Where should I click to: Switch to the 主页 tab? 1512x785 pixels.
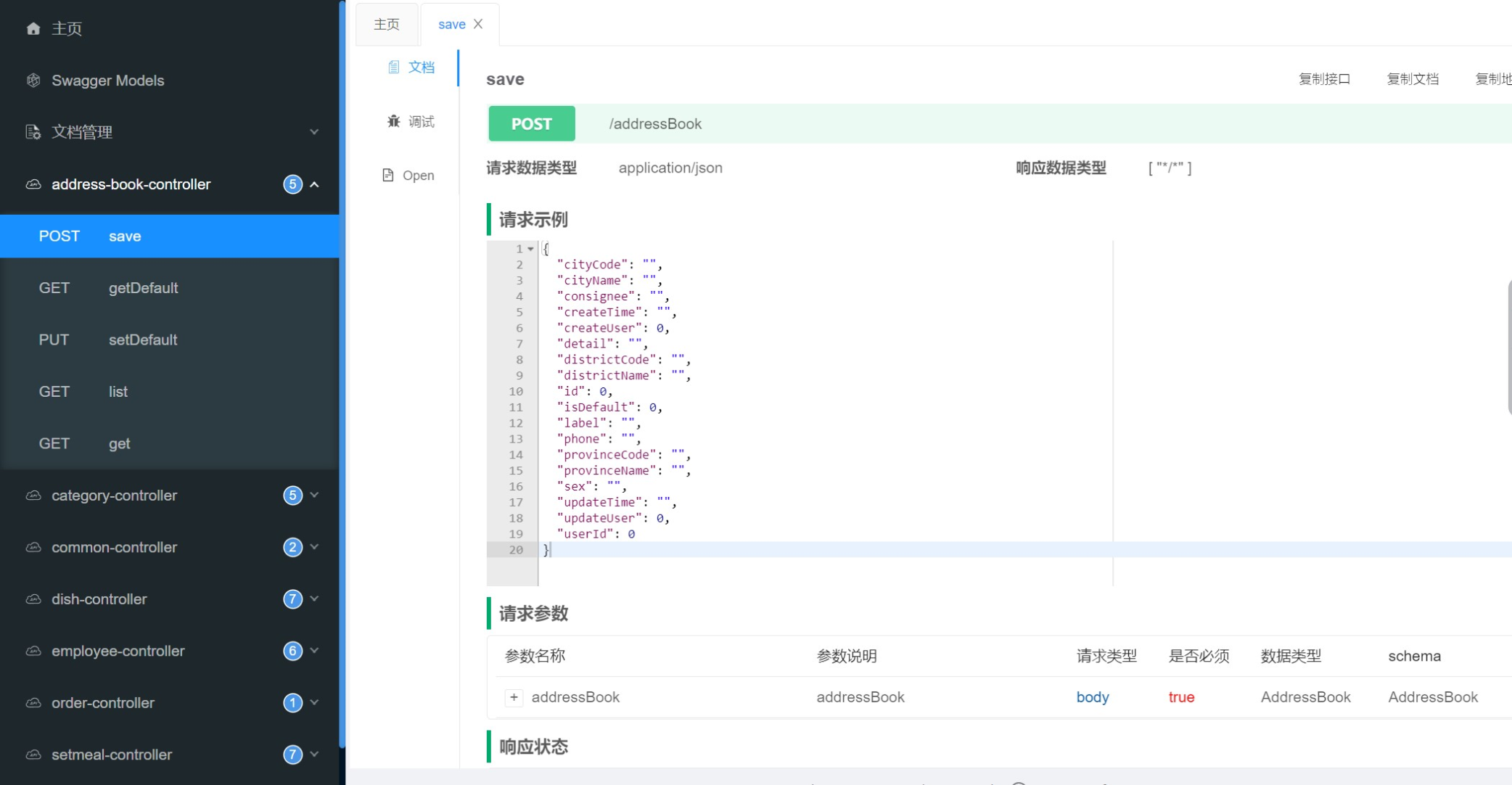click(387, 24)
